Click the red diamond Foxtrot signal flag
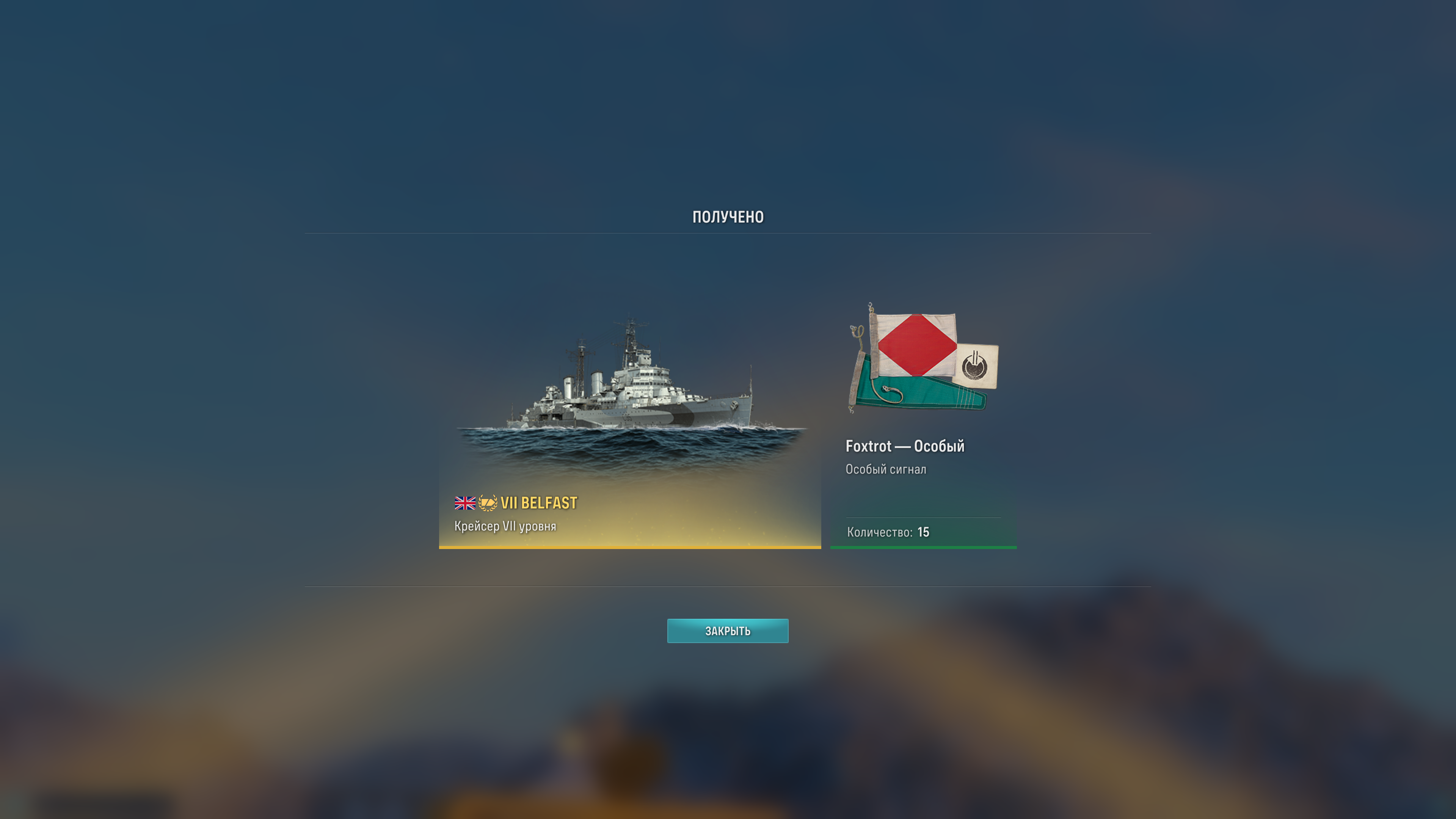Screen dimensions: 1456x819 [916, 344]
